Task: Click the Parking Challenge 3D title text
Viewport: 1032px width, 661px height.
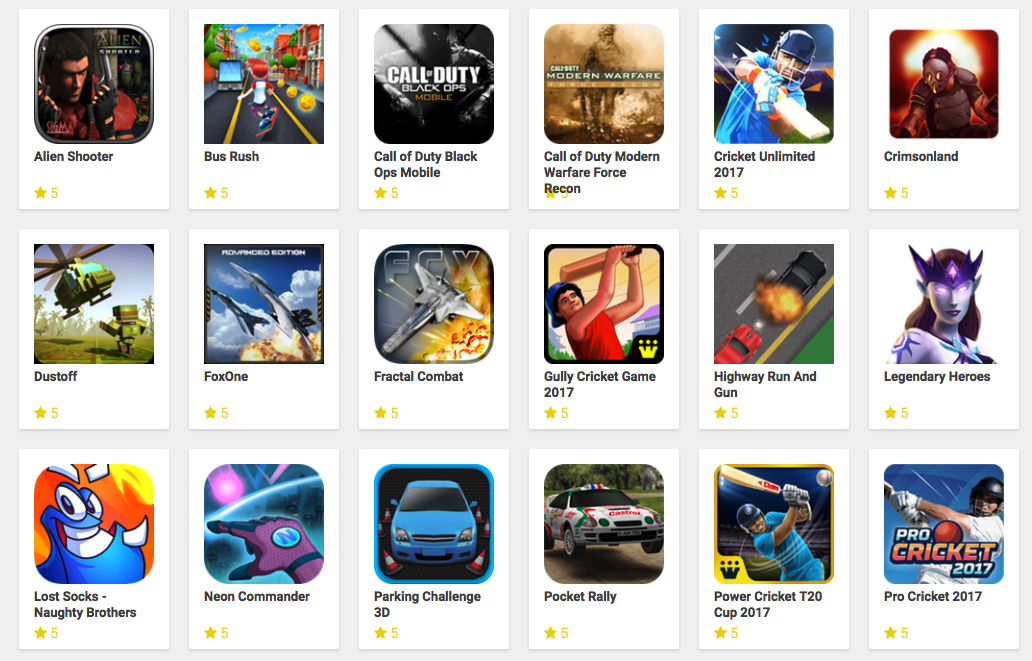Action: [427, 604]
